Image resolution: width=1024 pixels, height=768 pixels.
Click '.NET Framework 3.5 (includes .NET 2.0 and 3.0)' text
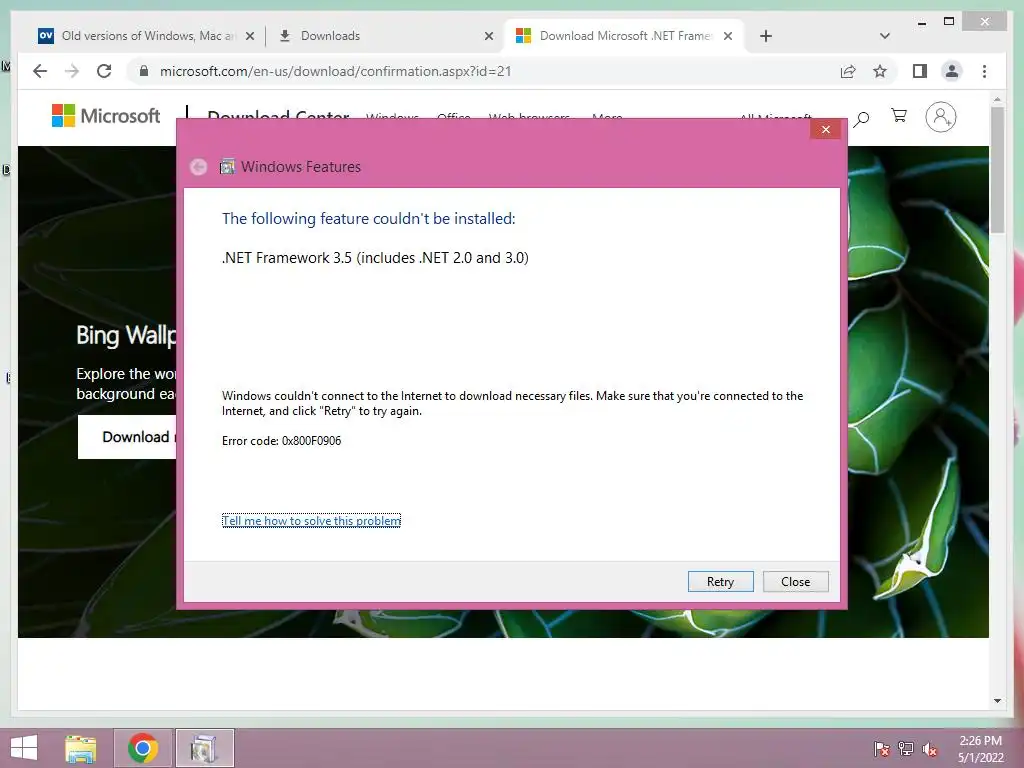click(x=376, y=258)
